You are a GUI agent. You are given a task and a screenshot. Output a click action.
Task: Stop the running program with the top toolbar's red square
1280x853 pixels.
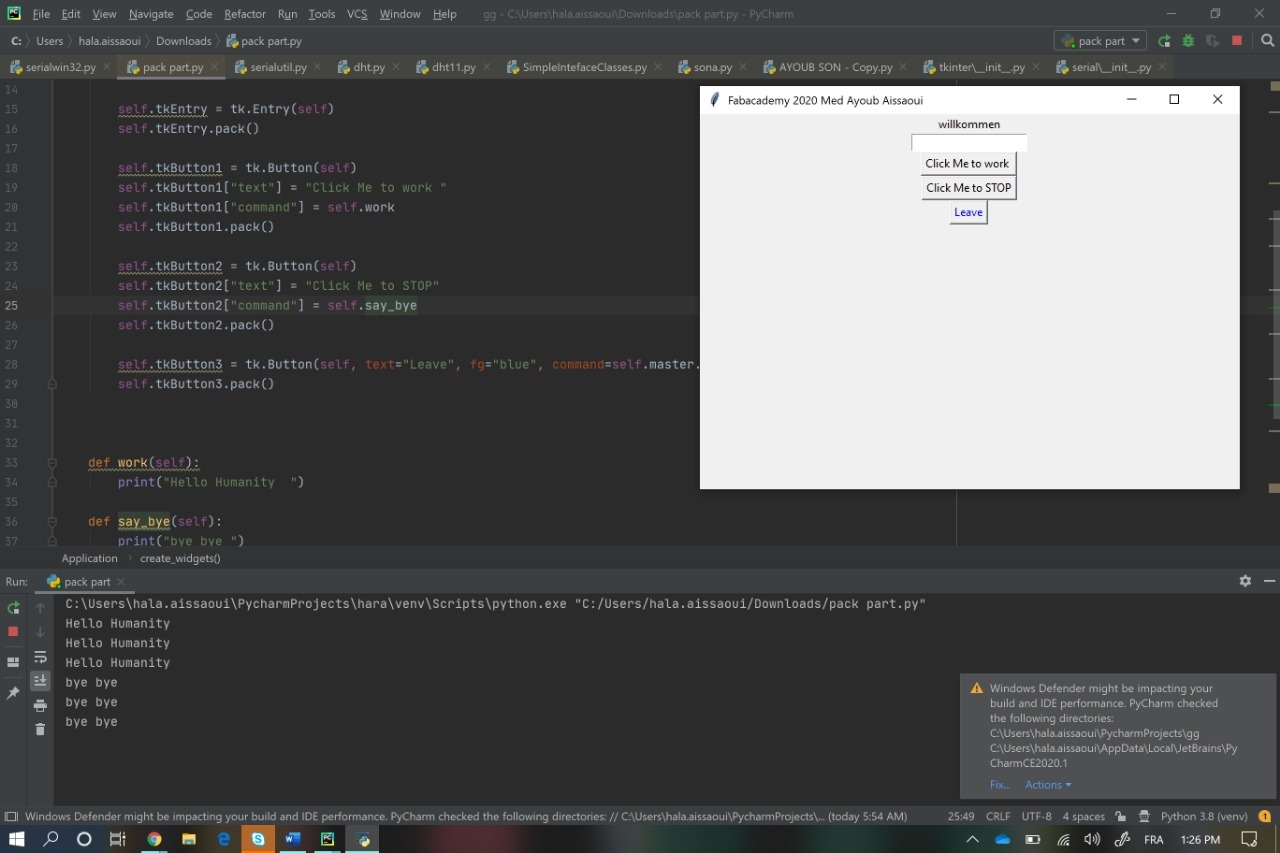click(x=1237, y=41)
